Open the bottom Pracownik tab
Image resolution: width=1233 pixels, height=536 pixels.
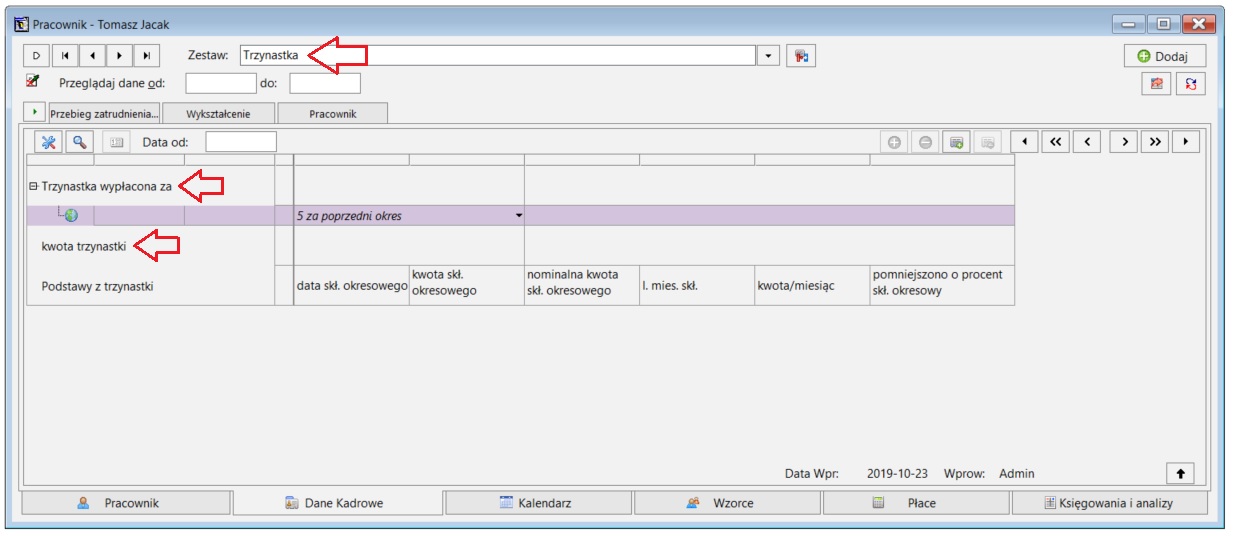coord(126,503)
